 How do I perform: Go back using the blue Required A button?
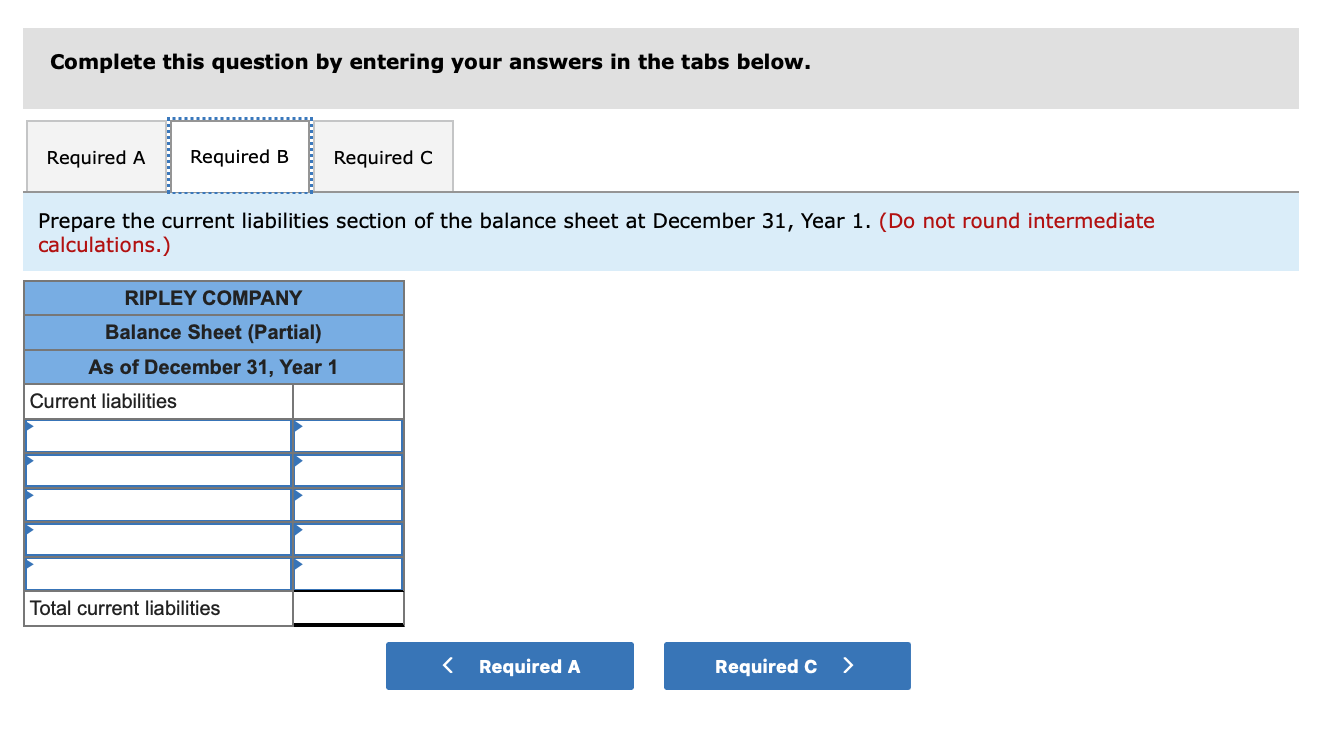point(510,666)
